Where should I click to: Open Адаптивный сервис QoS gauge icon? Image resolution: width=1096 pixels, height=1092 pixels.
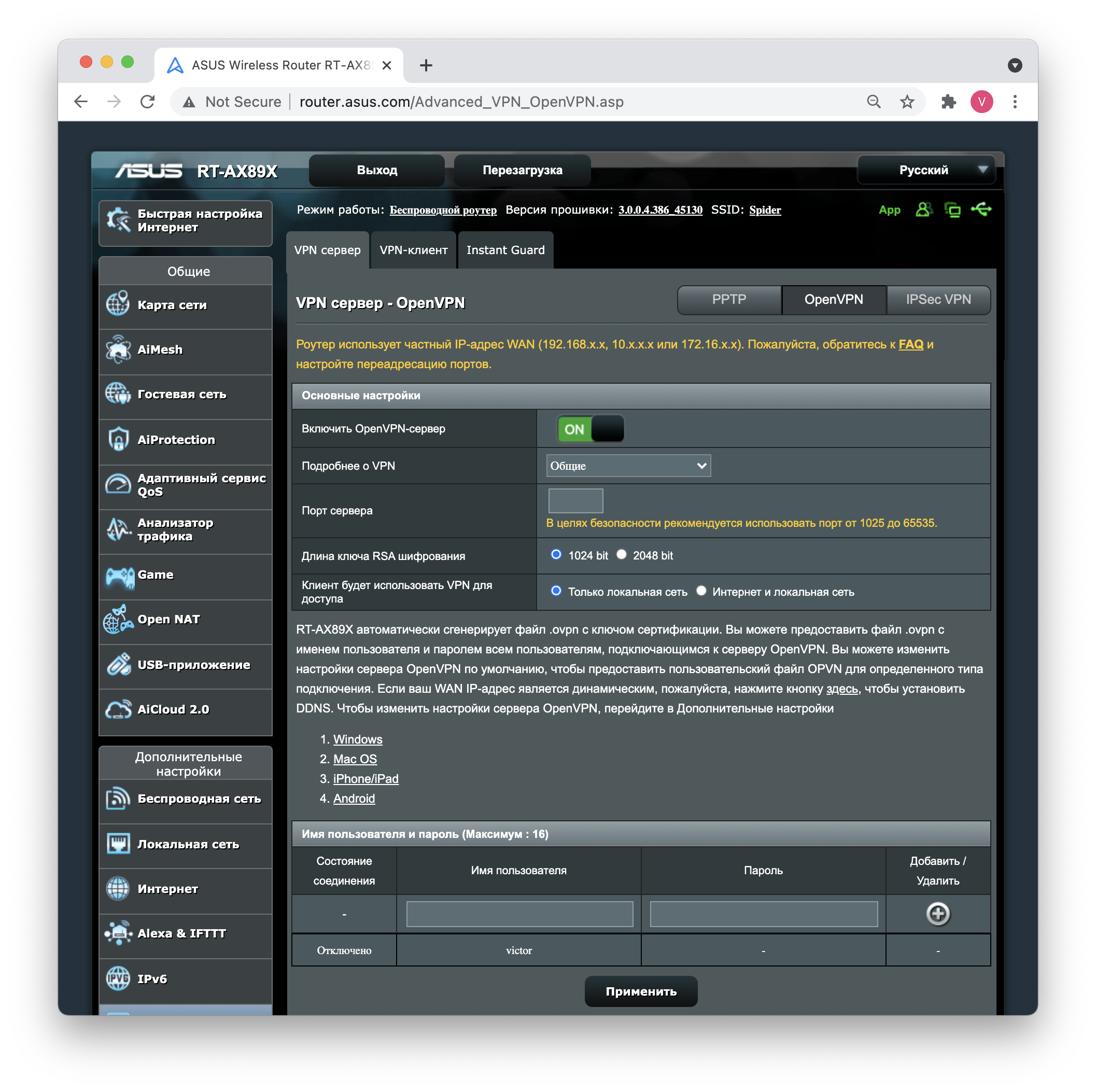(x=118, y=484)
